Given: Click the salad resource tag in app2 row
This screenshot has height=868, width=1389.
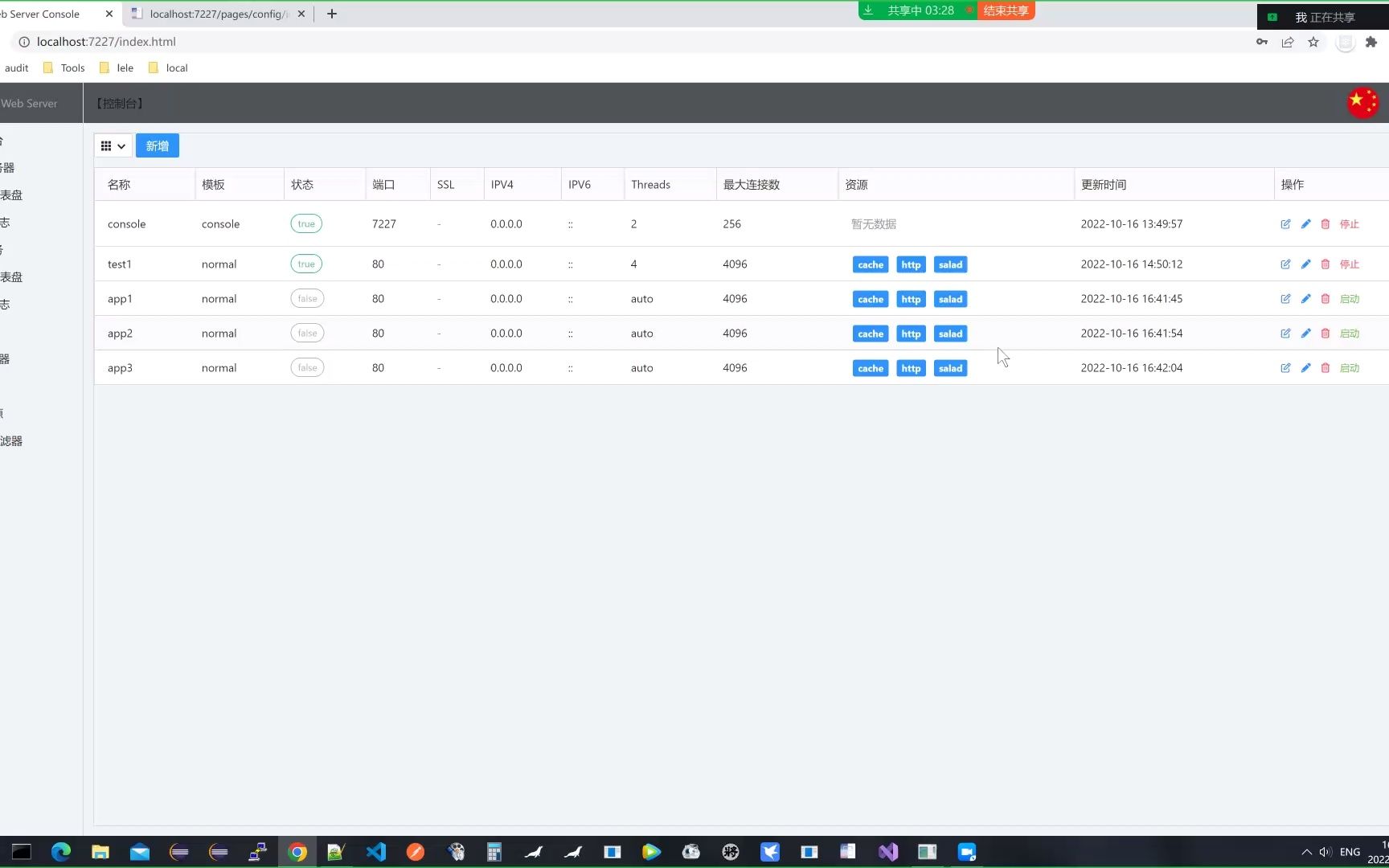Looking at the screenshot, I should click(x=950, y=334).
